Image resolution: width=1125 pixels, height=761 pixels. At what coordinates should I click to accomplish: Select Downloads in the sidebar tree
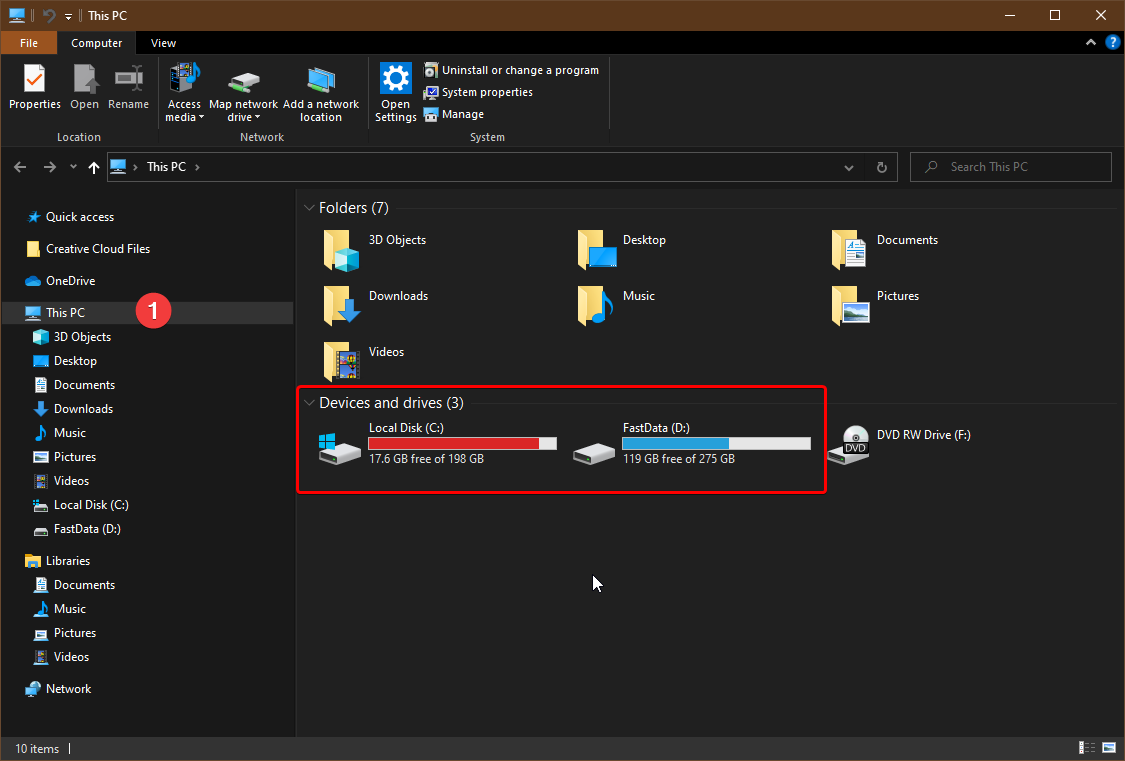click(73, 409)
